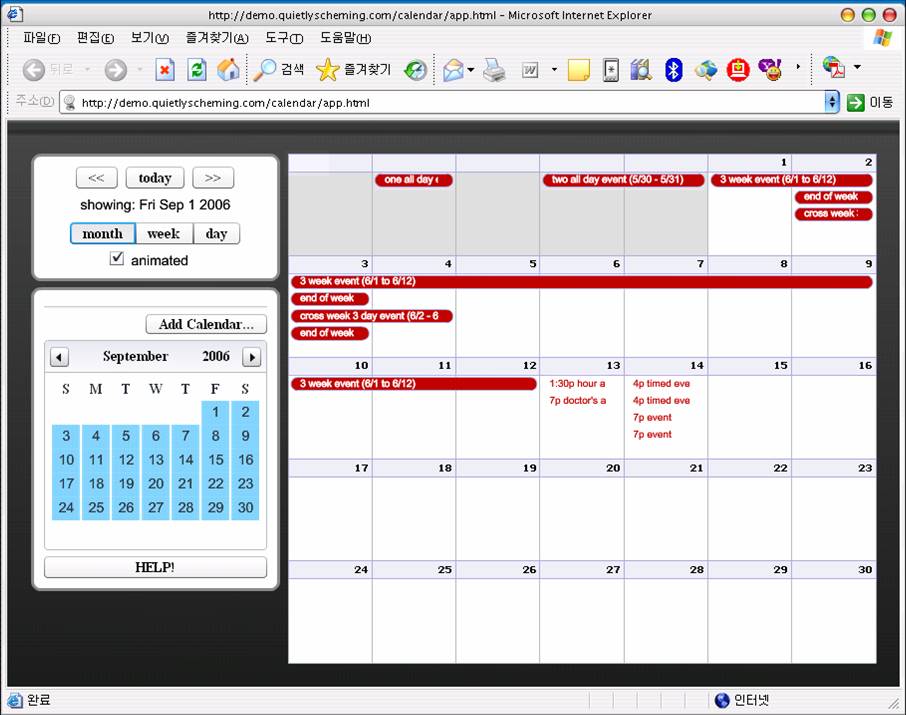Open the 도구(T) menu
This screenshot has width=906, height=715.
[284, 38]
